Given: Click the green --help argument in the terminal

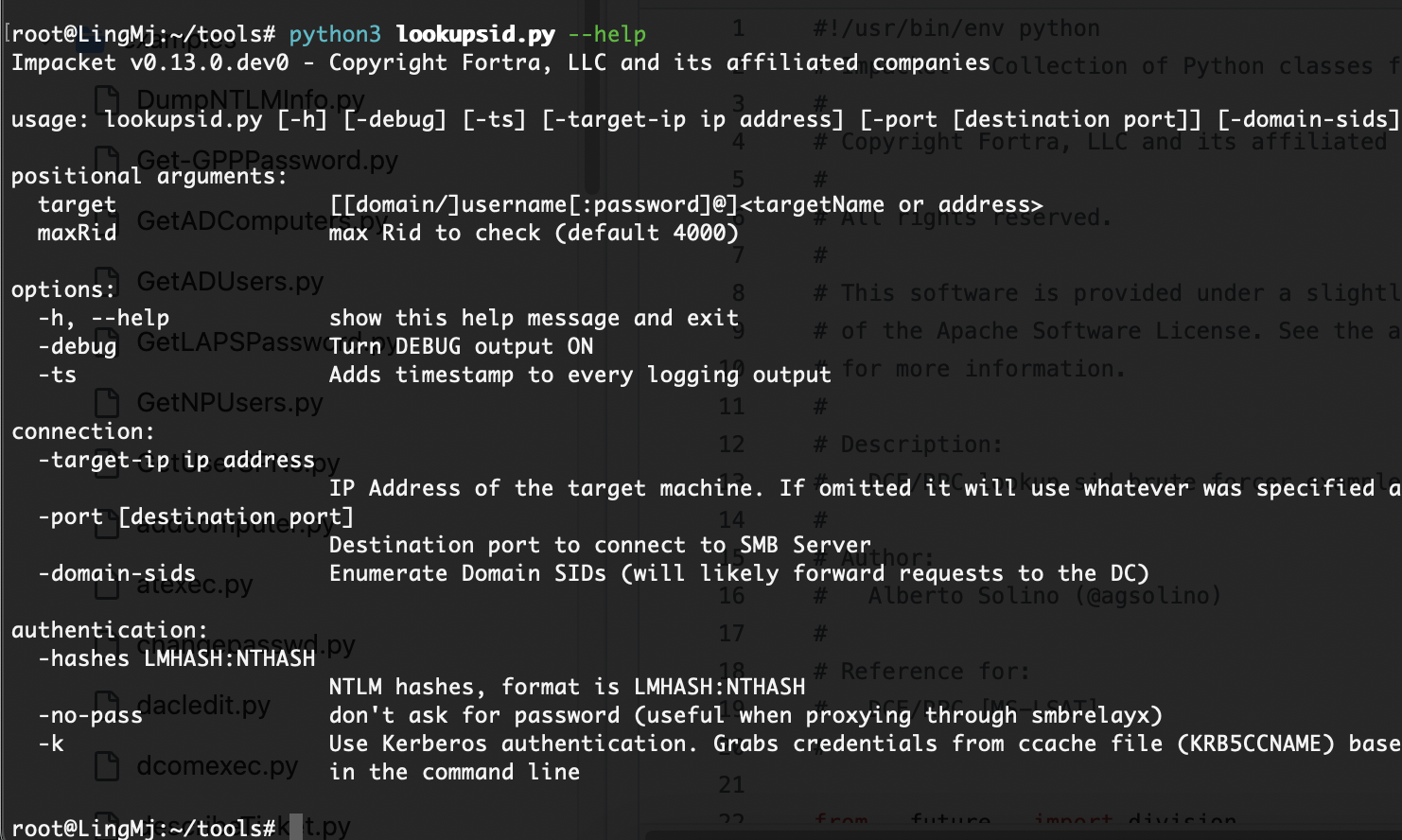Looking at the screenshot, I should [607, 34].
